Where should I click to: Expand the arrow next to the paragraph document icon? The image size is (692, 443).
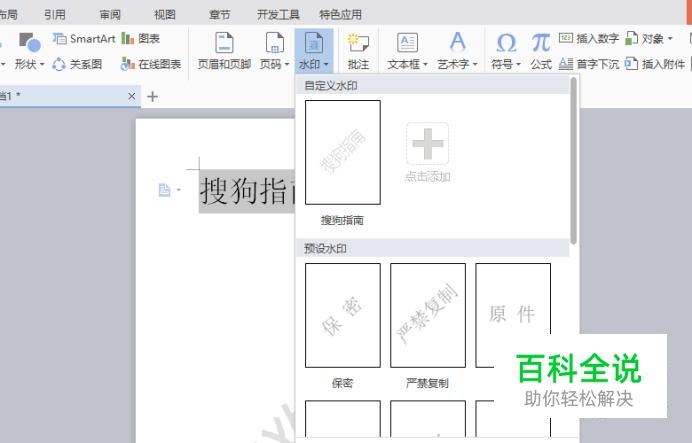click(x=179, y=190)
